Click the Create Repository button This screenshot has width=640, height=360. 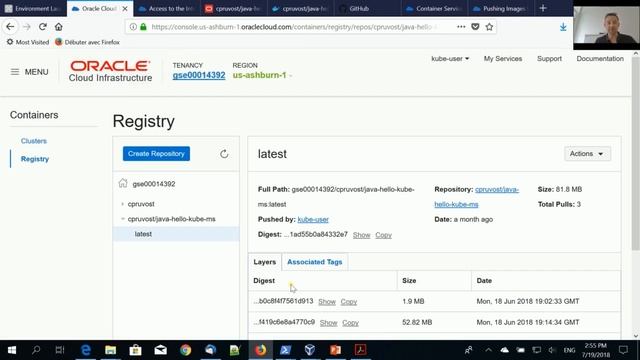156,153
